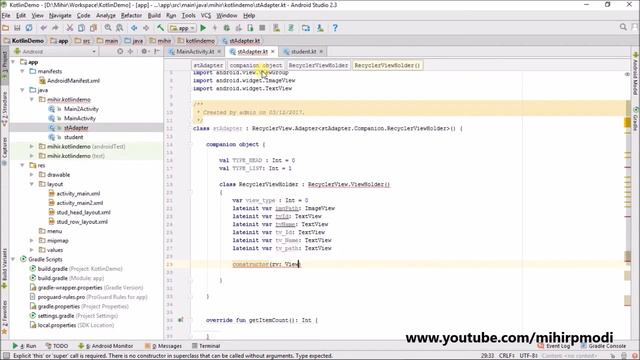Collapse the manifests folder node
The image size is (640, 360).
click(22, 71)
